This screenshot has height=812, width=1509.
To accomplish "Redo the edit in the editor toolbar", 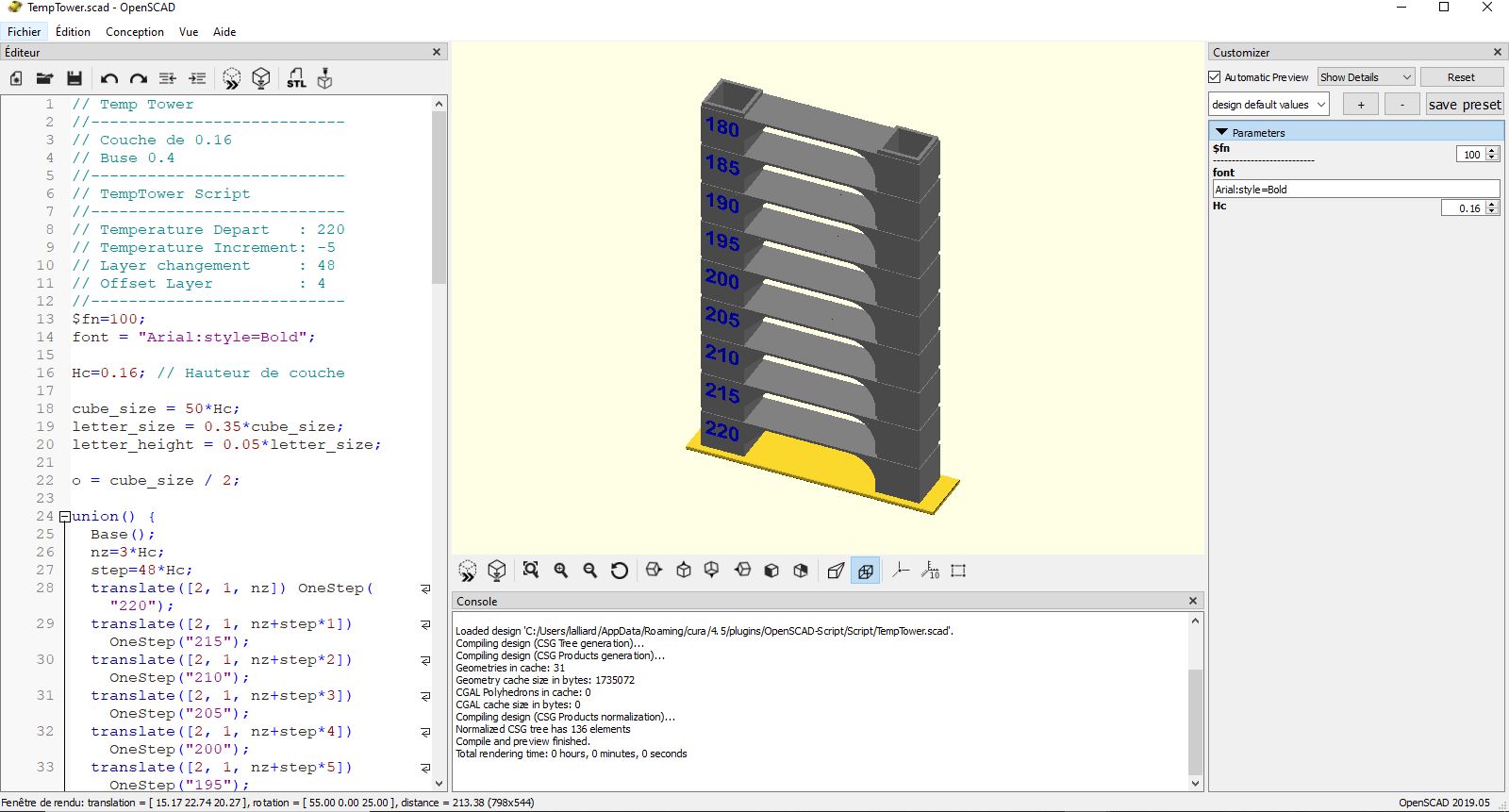I will click(139, 78).
